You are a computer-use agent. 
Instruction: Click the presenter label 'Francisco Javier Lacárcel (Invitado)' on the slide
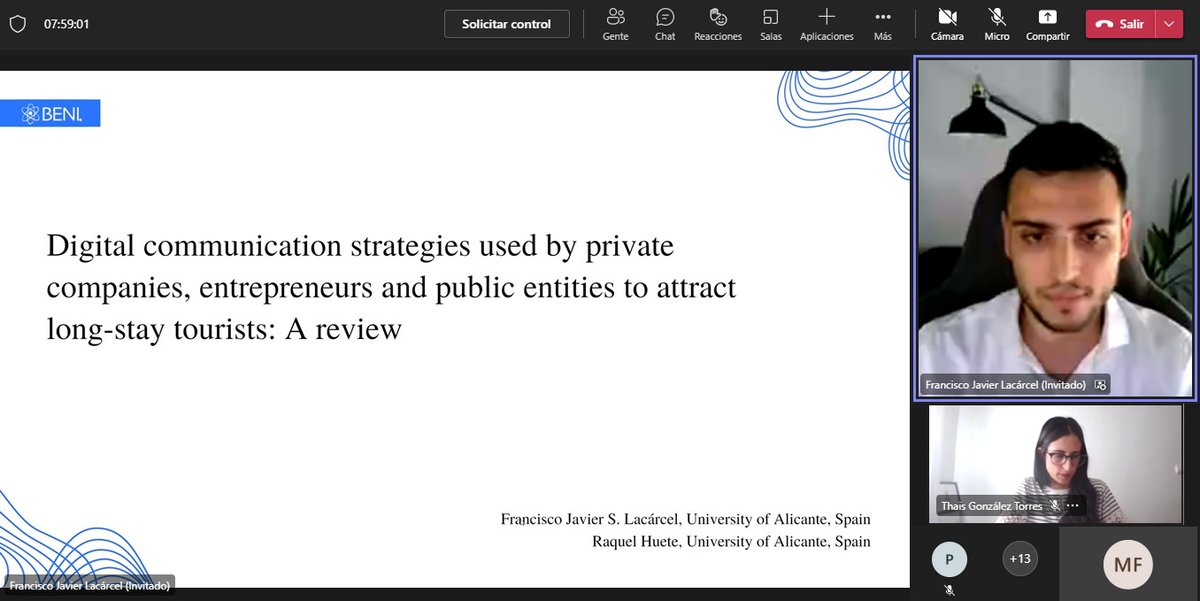[90, 586]
